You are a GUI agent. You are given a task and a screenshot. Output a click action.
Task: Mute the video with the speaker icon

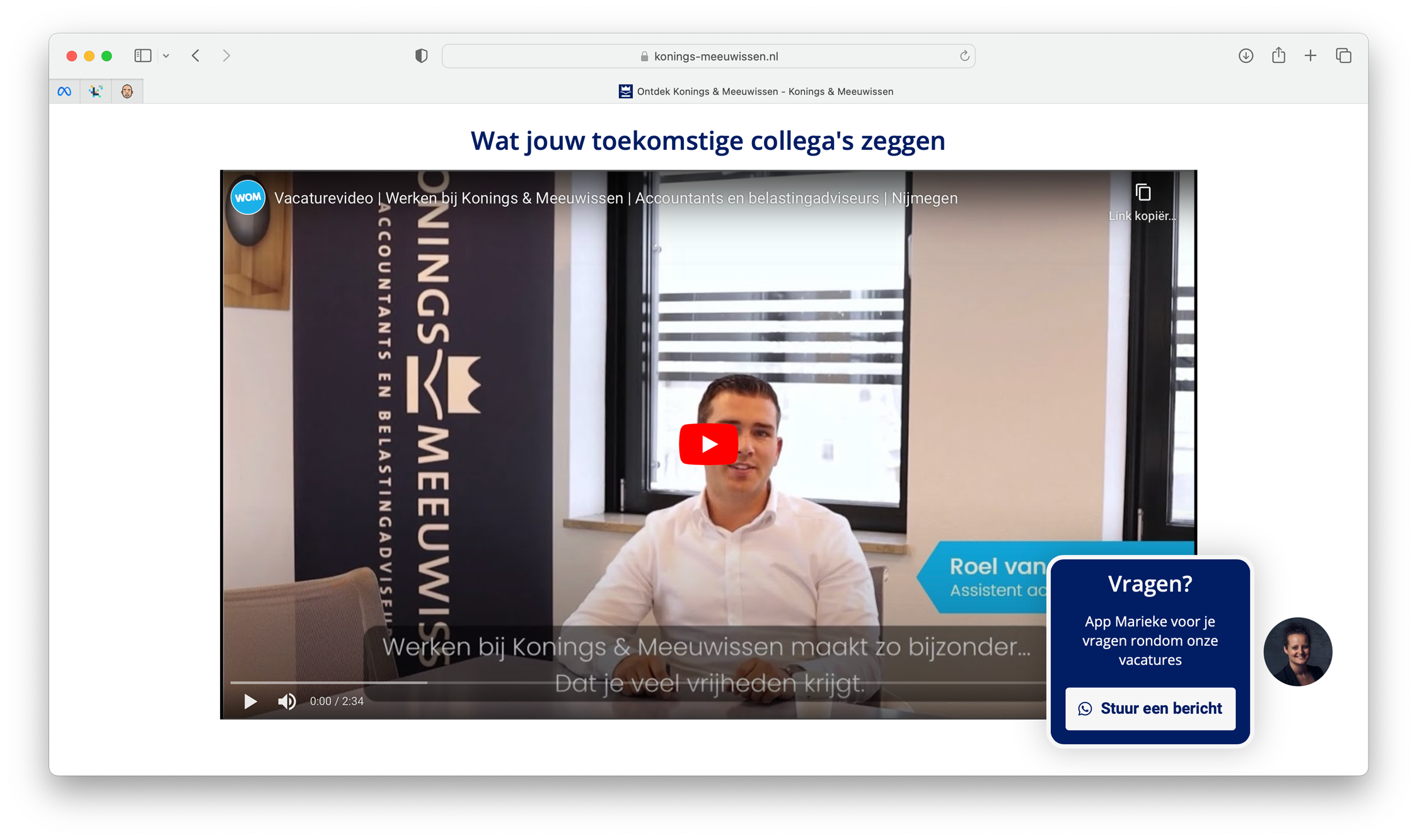287,701
